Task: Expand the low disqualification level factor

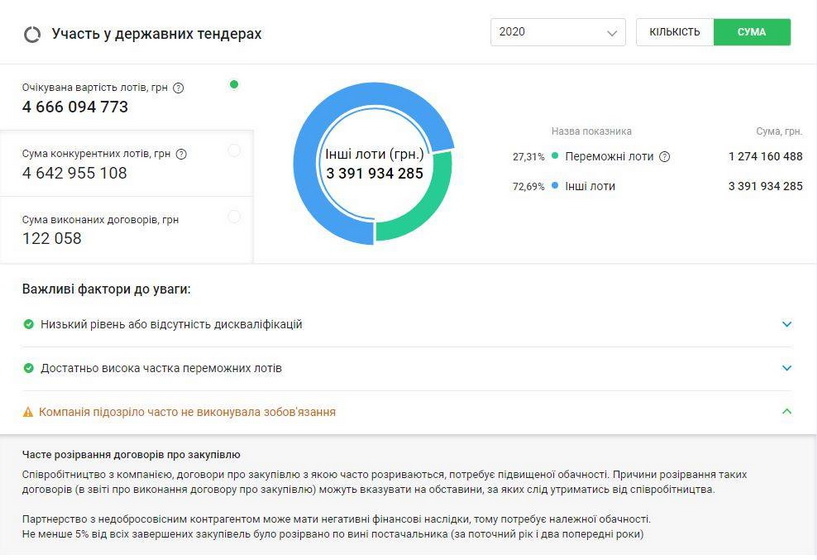Action: coord(787,325)
